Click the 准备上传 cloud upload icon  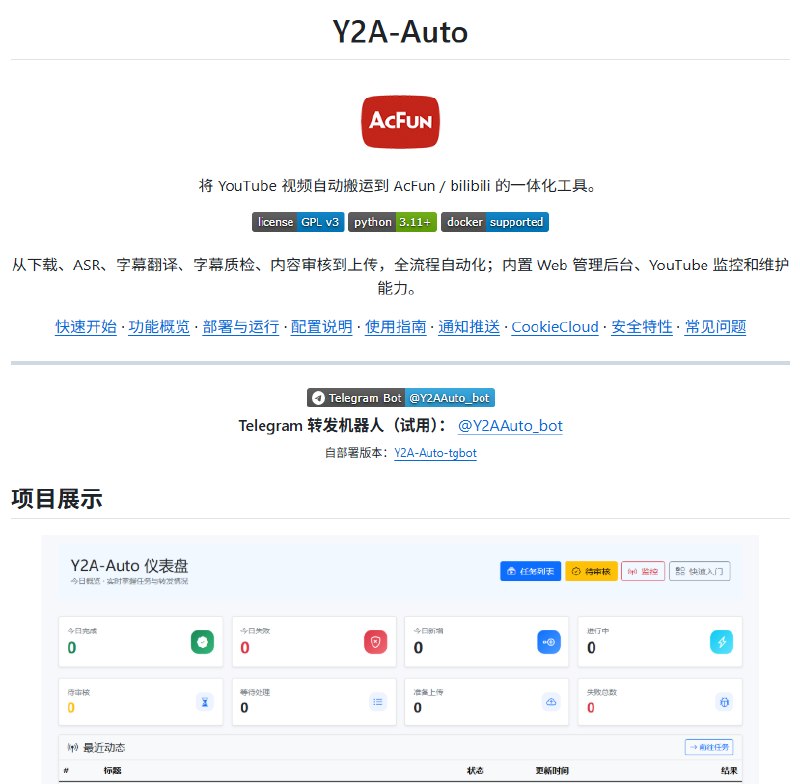tap(551, 702)
